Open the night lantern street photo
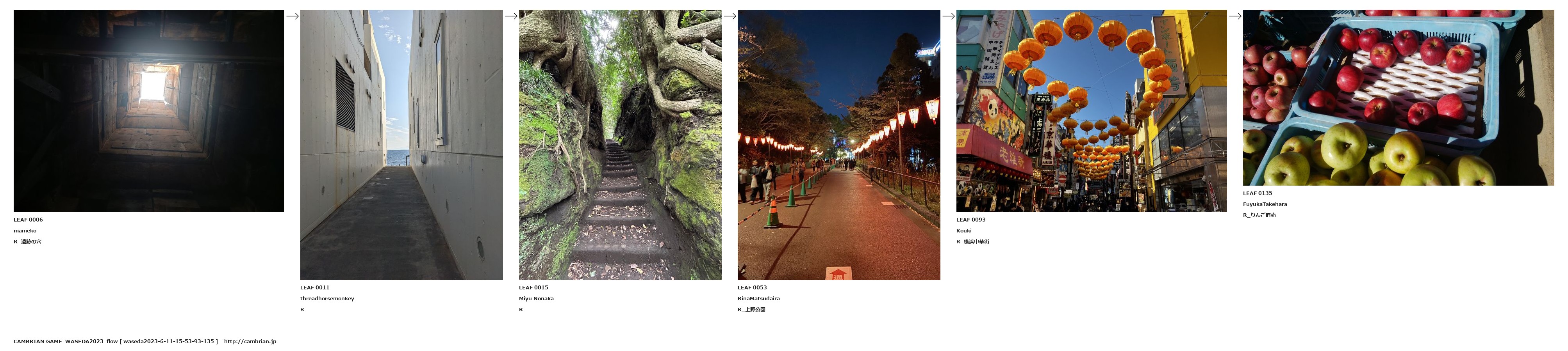This screenshot has width=1568, height=351. pyautogui.click(x=839, y=145)
